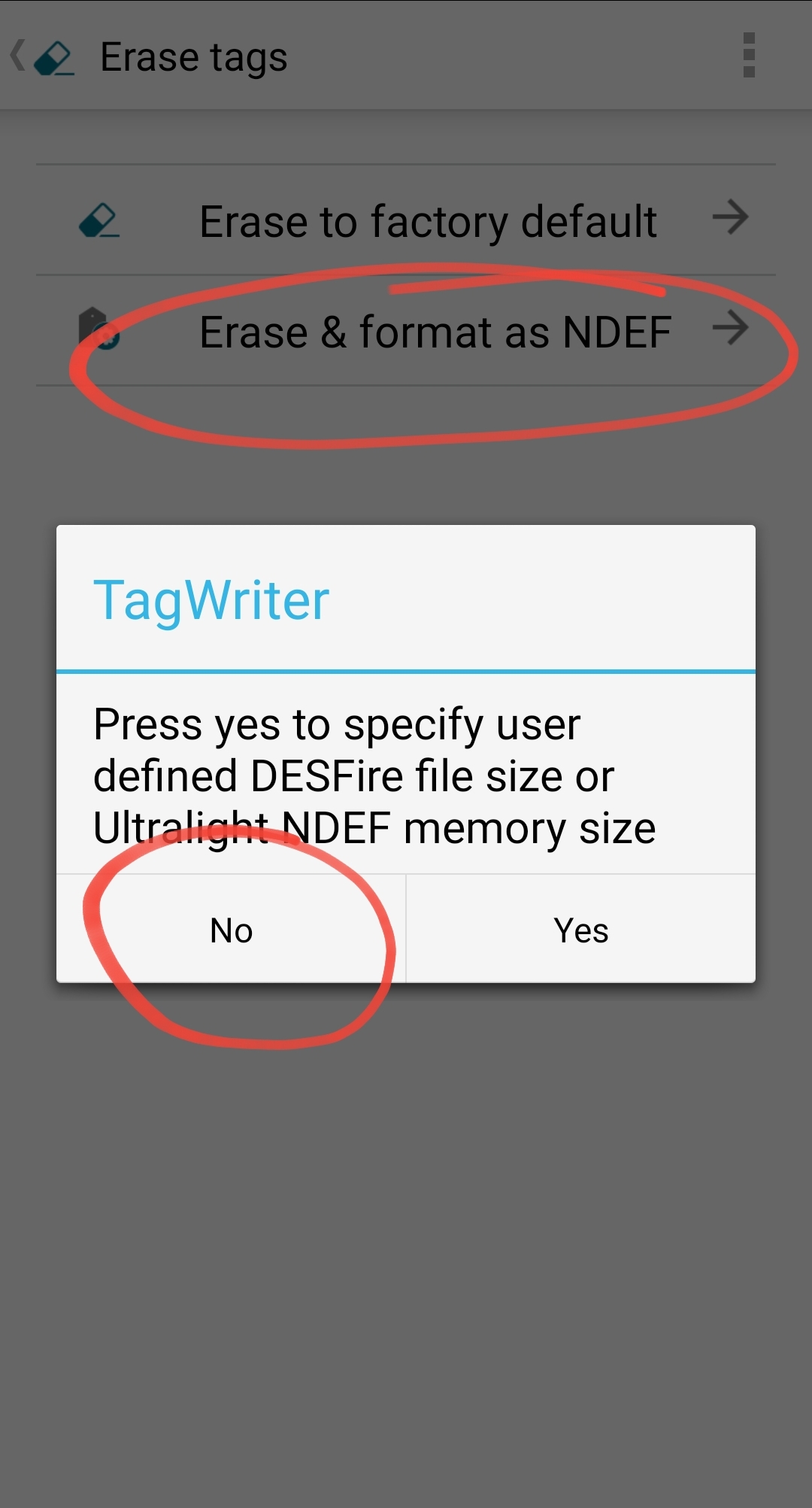Tap blank dialog area right of TagWriter title
Image resolution: width=812 pixels, height=1508 pixels.
coord(541,600)
